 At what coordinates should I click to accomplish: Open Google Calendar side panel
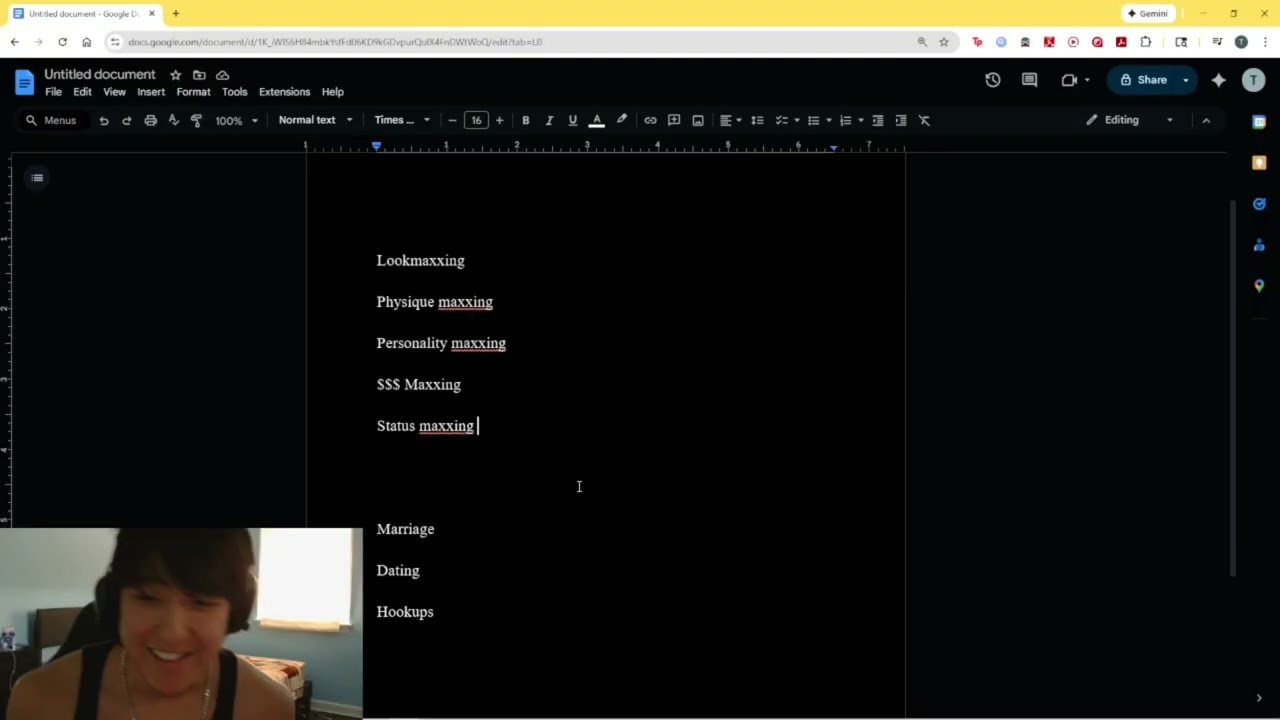click(x=1259, y=122)
